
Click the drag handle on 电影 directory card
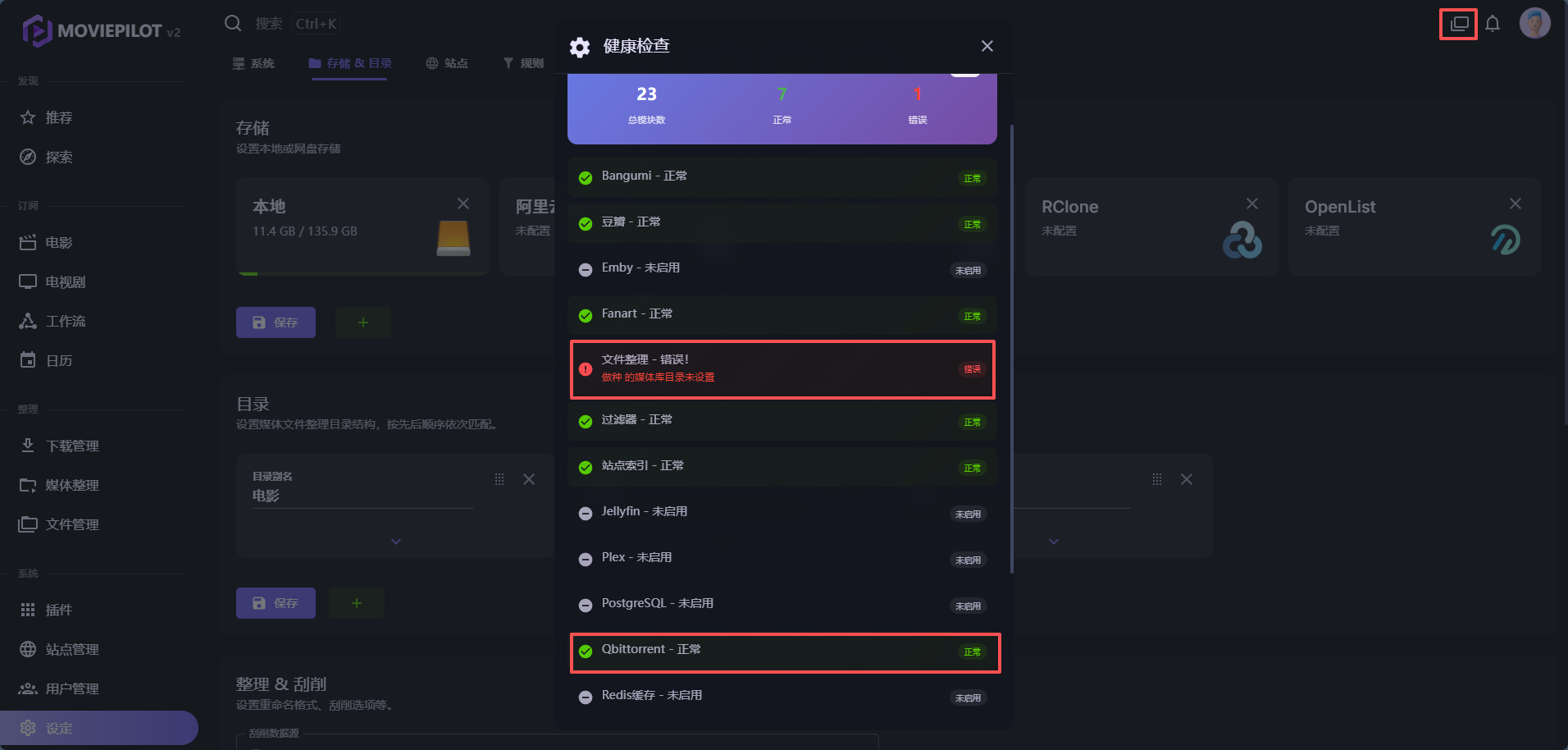(499, 479)
